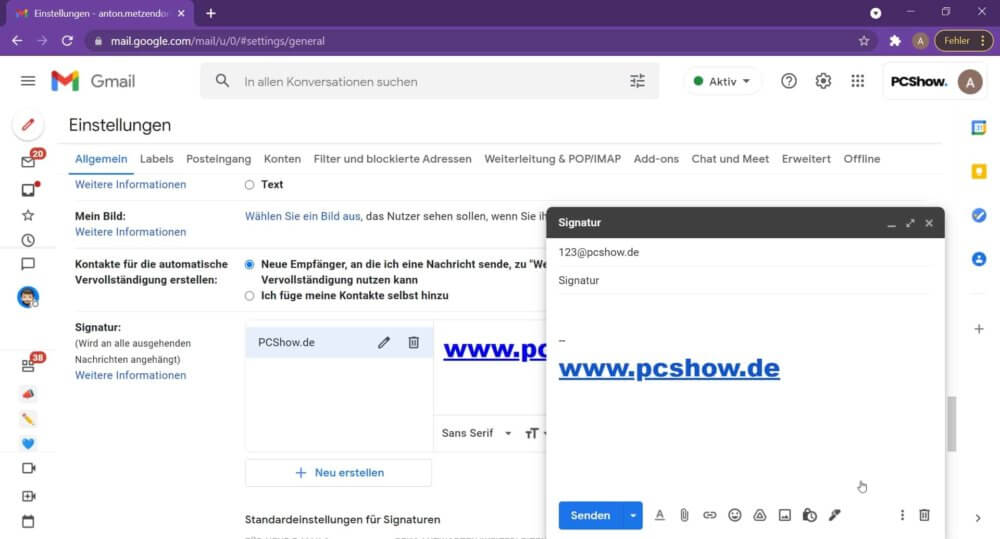Screen dimensions: 1000x539
Task: Open Google Keep side panel icon
Action: click(979, 172)
